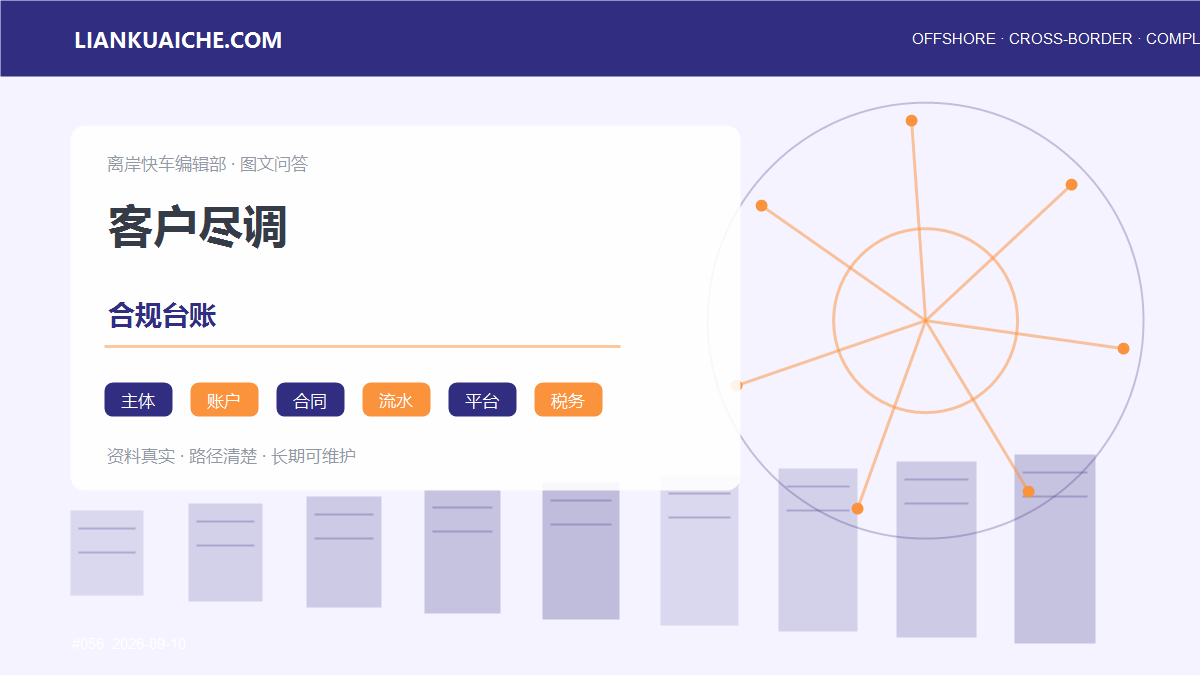
Task: Open the OFFSHORE · CROSS-BORDER header text
Action: pyautogui.click(x=1022, y=39)
